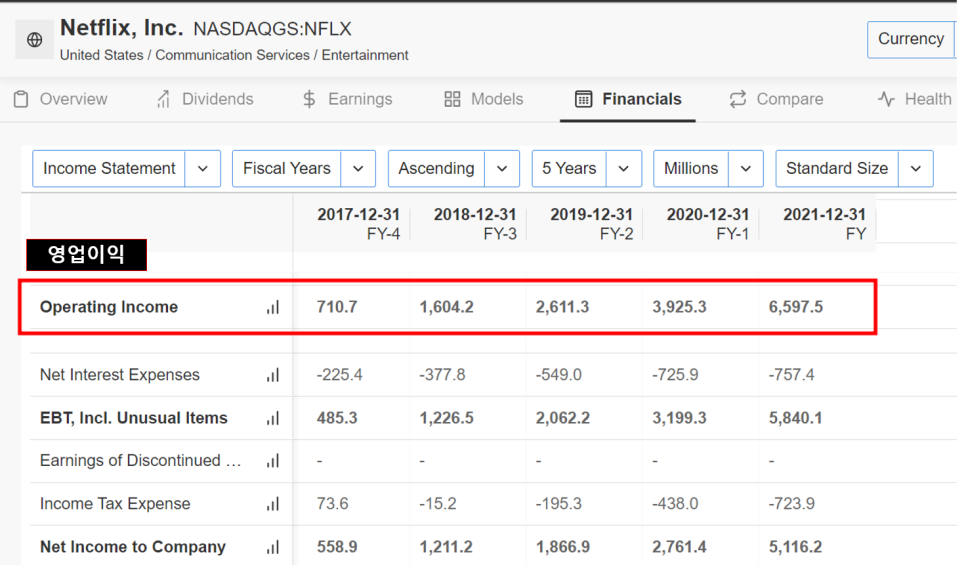The height and width of the screenshot is (571, 966).
Task: Expand the 5 Years dropdown arrow
Action: (623, 169)
